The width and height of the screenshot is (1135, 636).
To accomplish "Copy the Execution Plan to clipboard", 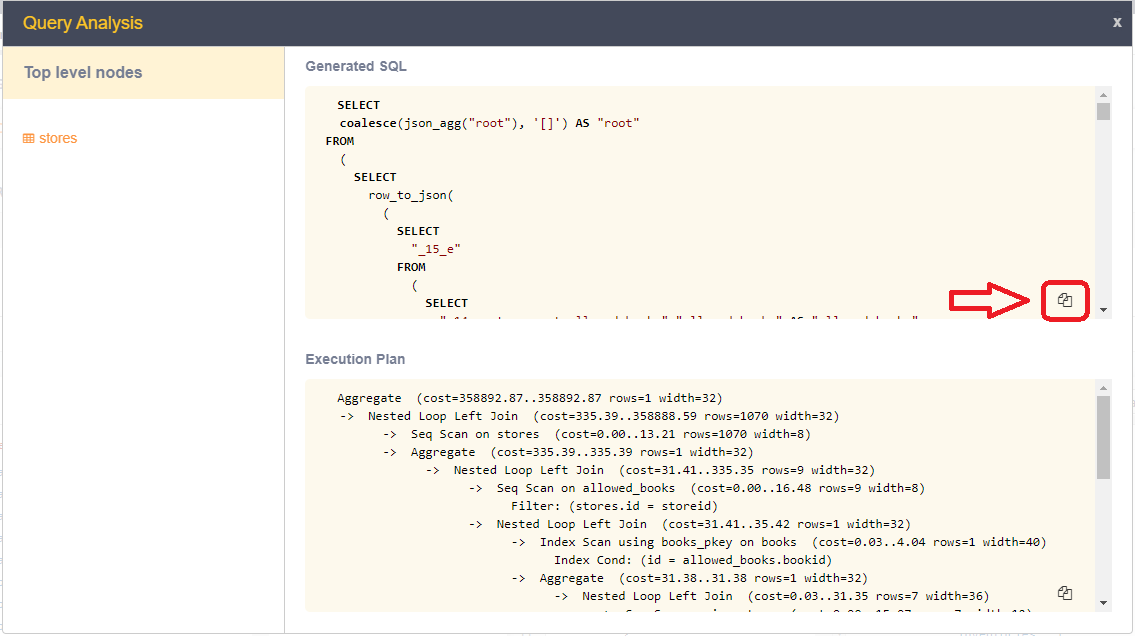I will point(1065,593).
